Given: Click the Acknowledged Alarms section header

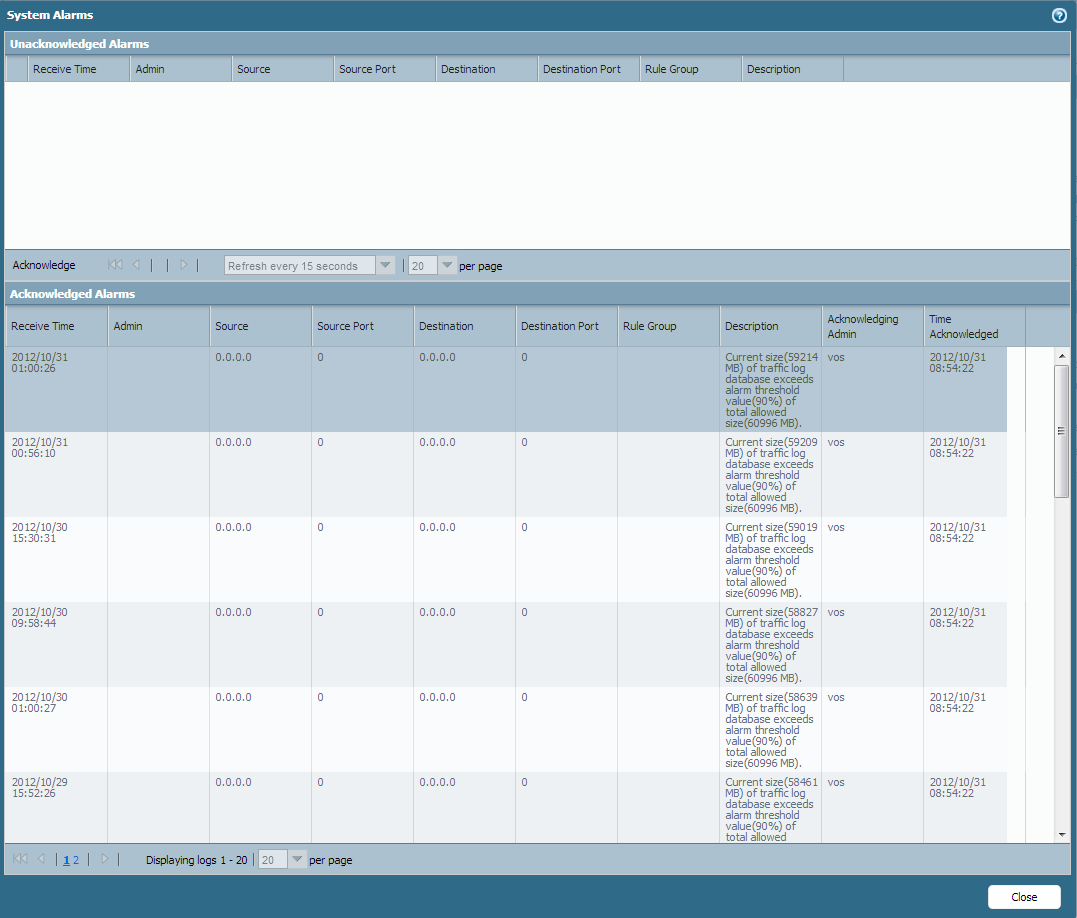Looking at the screenshot, I should 537,293.
